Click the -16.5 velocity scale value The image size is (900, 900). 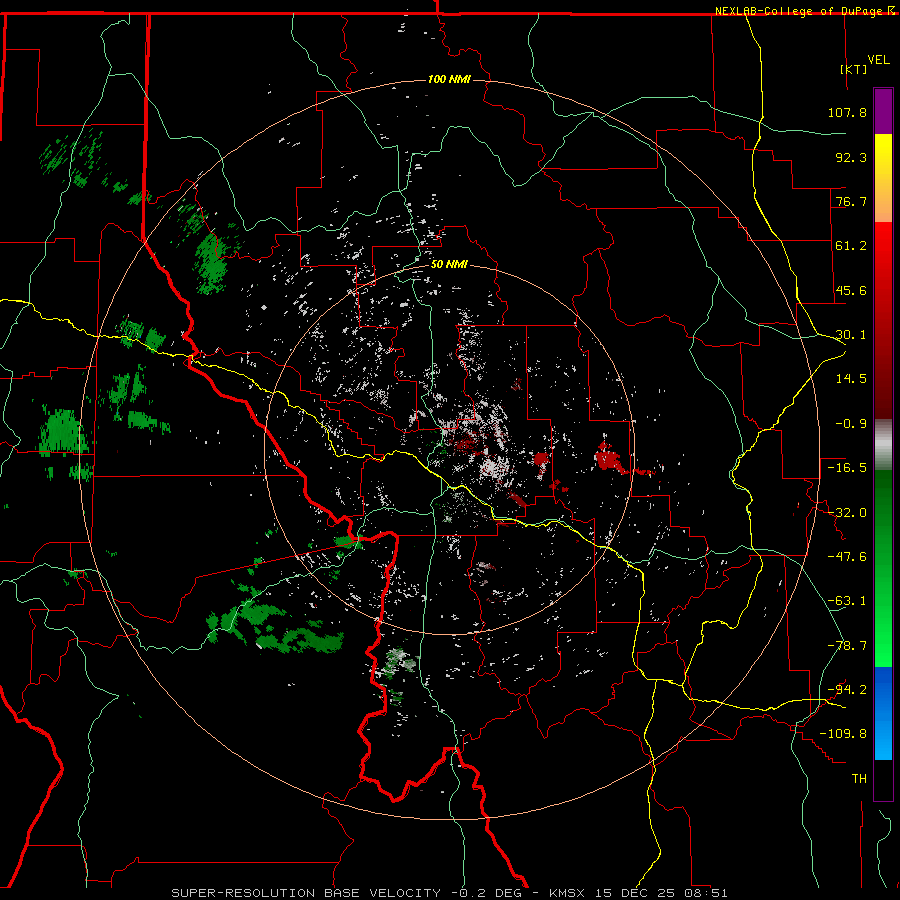click(847, 468)
